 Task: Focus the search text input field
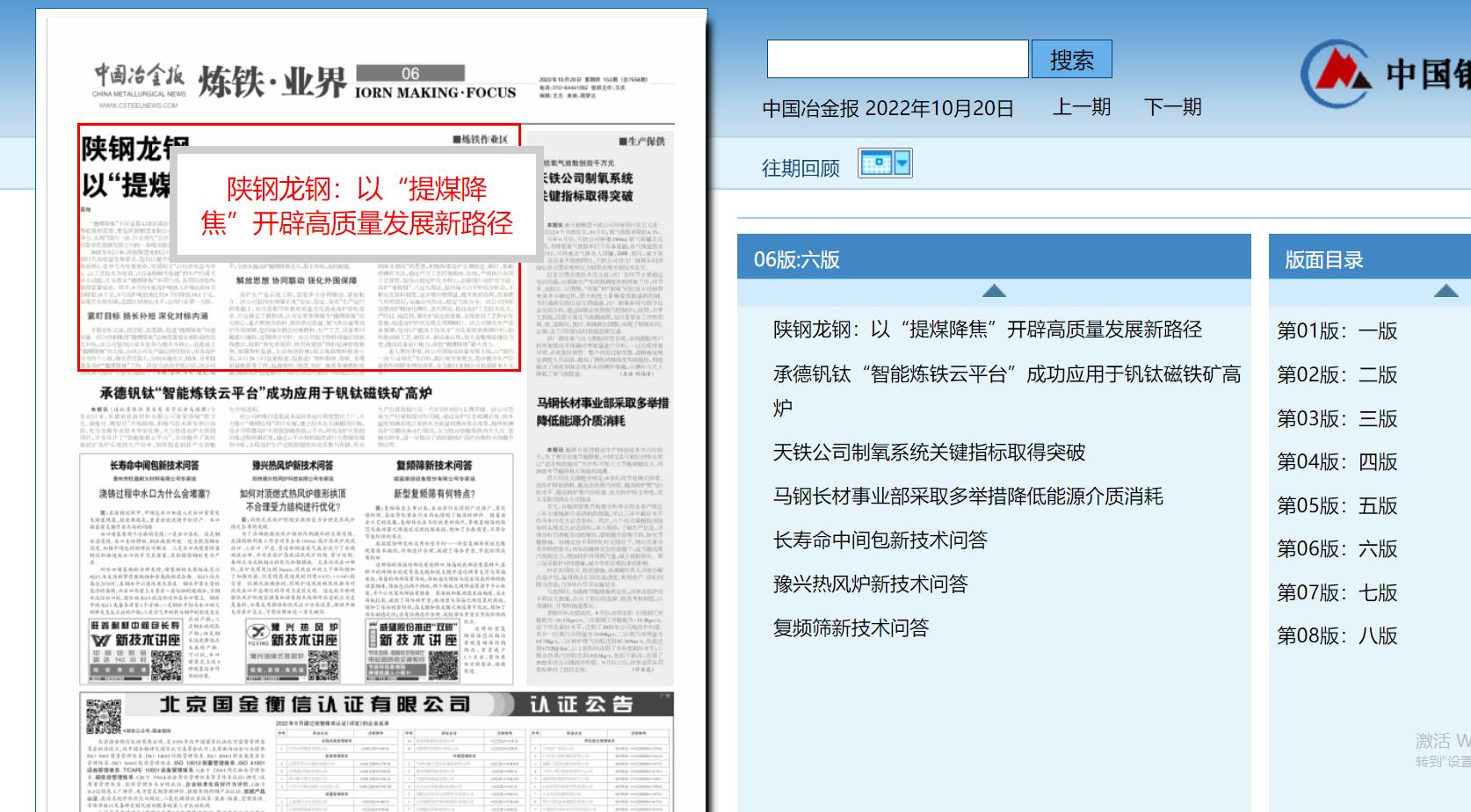(x=897, y=59)
